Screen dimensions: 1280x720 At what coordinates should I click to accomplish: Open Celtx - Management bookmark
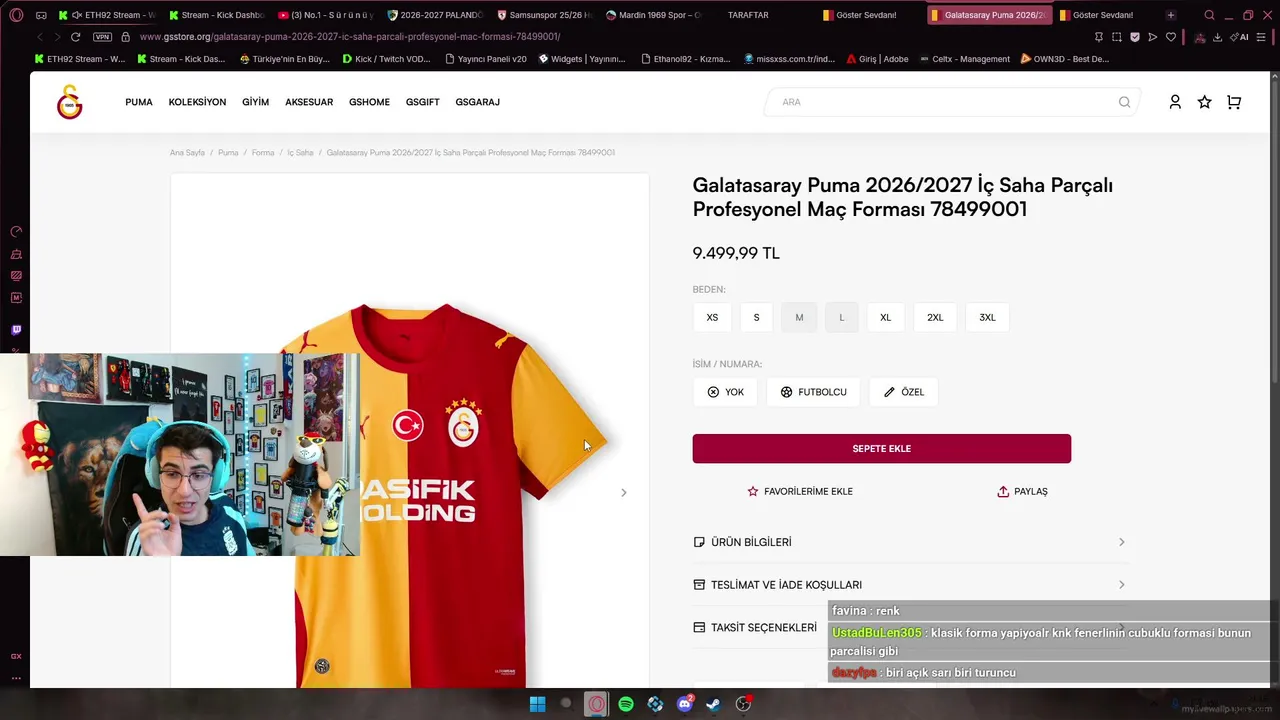[964, 59]
